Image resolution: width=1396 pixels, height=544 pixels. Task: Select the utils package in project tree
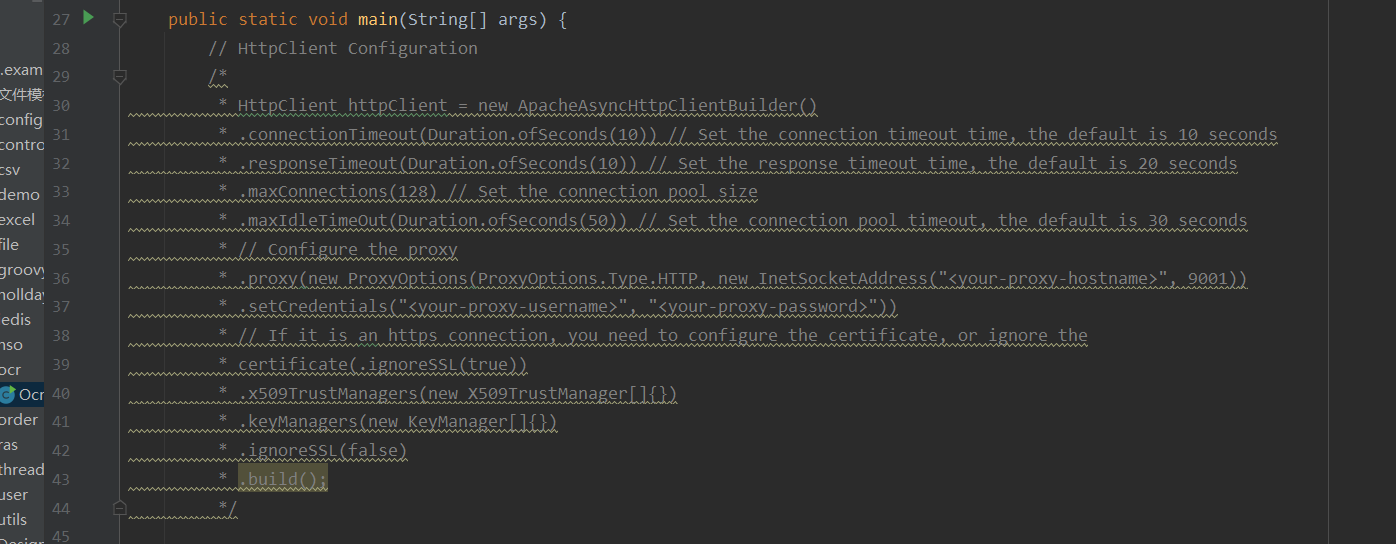coord(14,520)
